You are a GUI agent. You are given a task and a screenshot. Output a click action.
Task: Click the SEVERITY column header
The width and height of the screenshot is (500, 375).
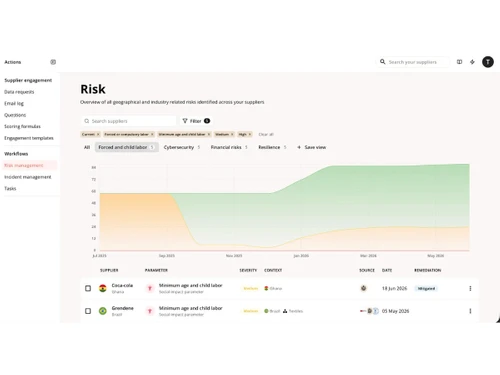coord(248,270)
